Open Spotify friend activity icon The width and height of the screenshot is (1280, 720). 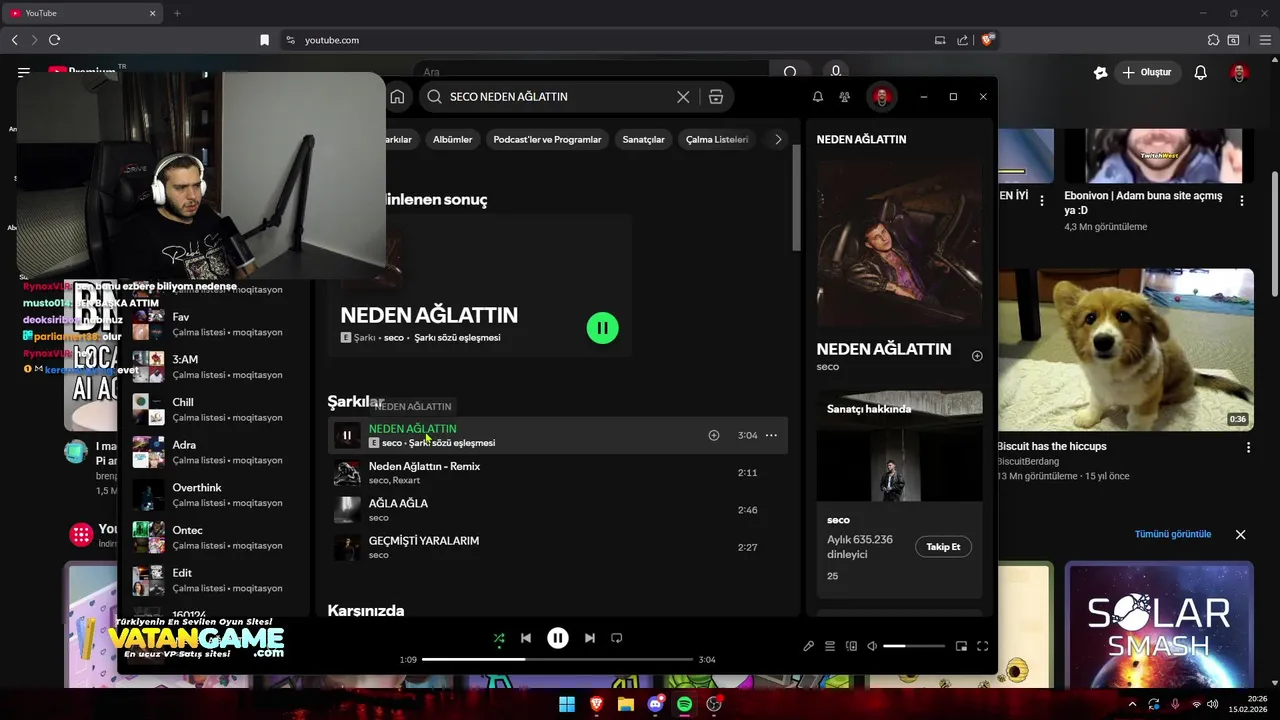point(845,97)
